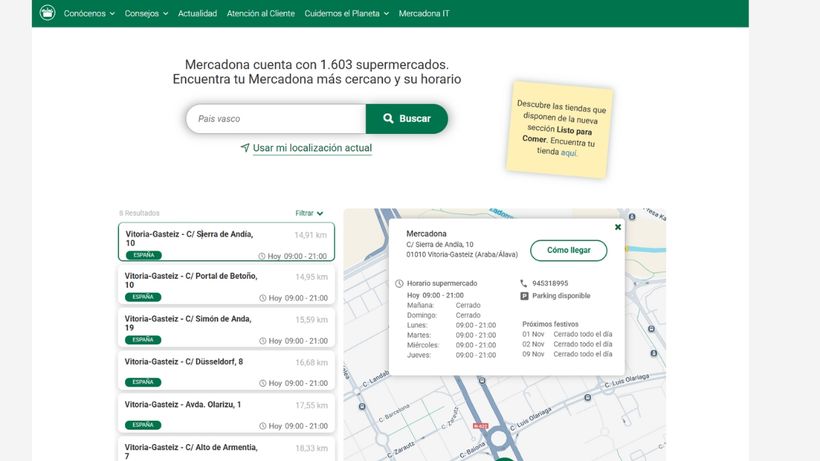Open Atención al Cliente page
The width and height of the screenshot is (820, 461).
(261, 14)
